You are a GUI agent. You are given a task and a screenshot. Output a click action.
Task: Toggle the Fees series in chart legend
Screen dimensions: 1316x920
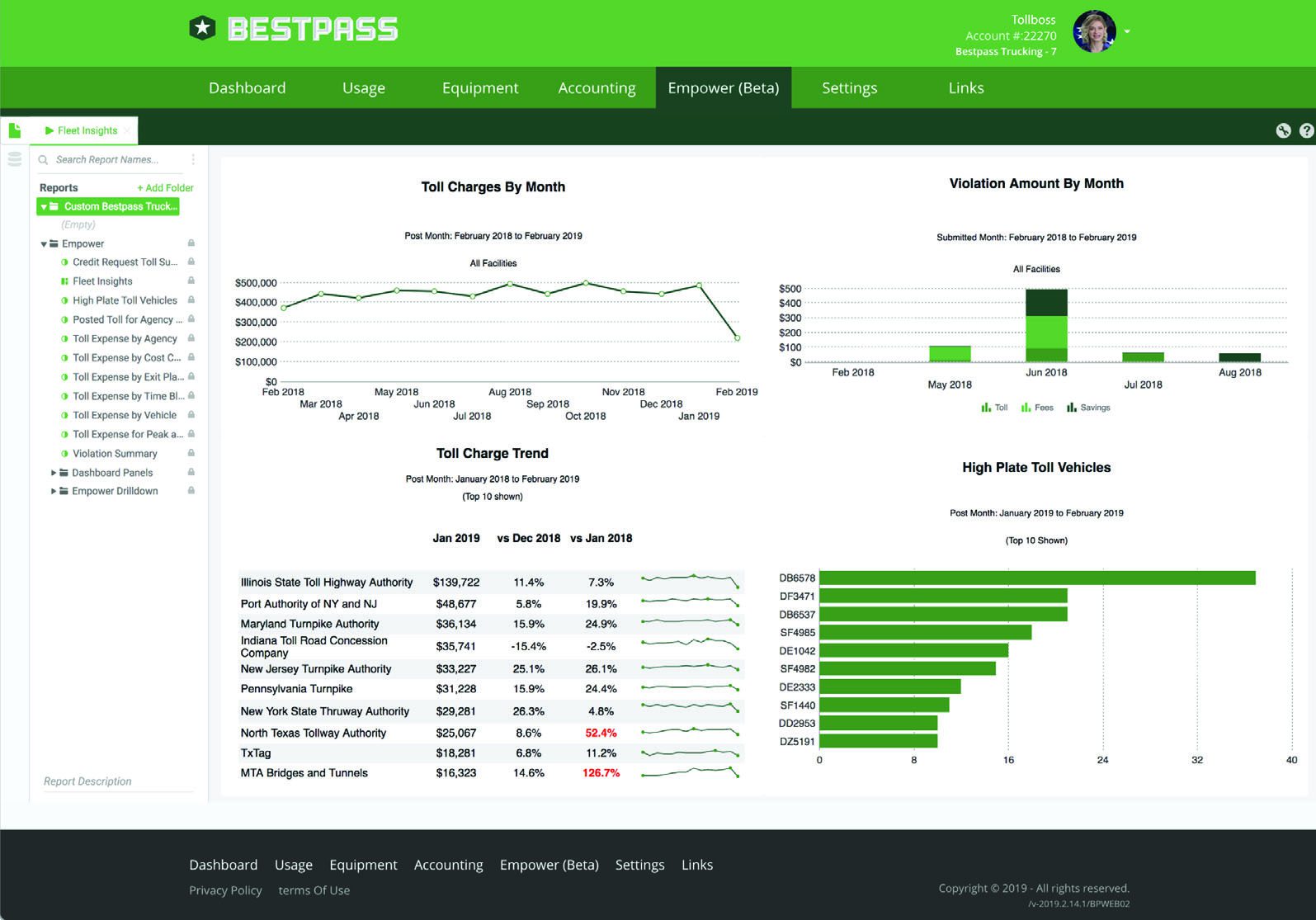point(1037,408)
